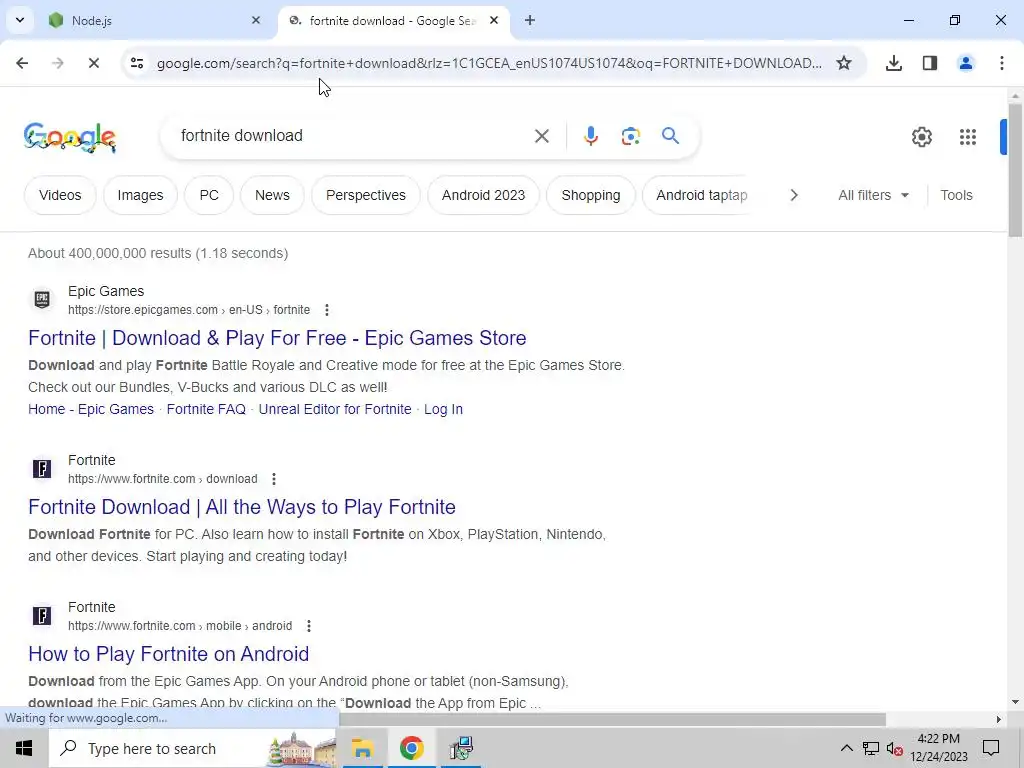The width and height of the screenshot is (1024, 768).
Task: Open Chrome three-dot menu
Action: (1001, 63)
